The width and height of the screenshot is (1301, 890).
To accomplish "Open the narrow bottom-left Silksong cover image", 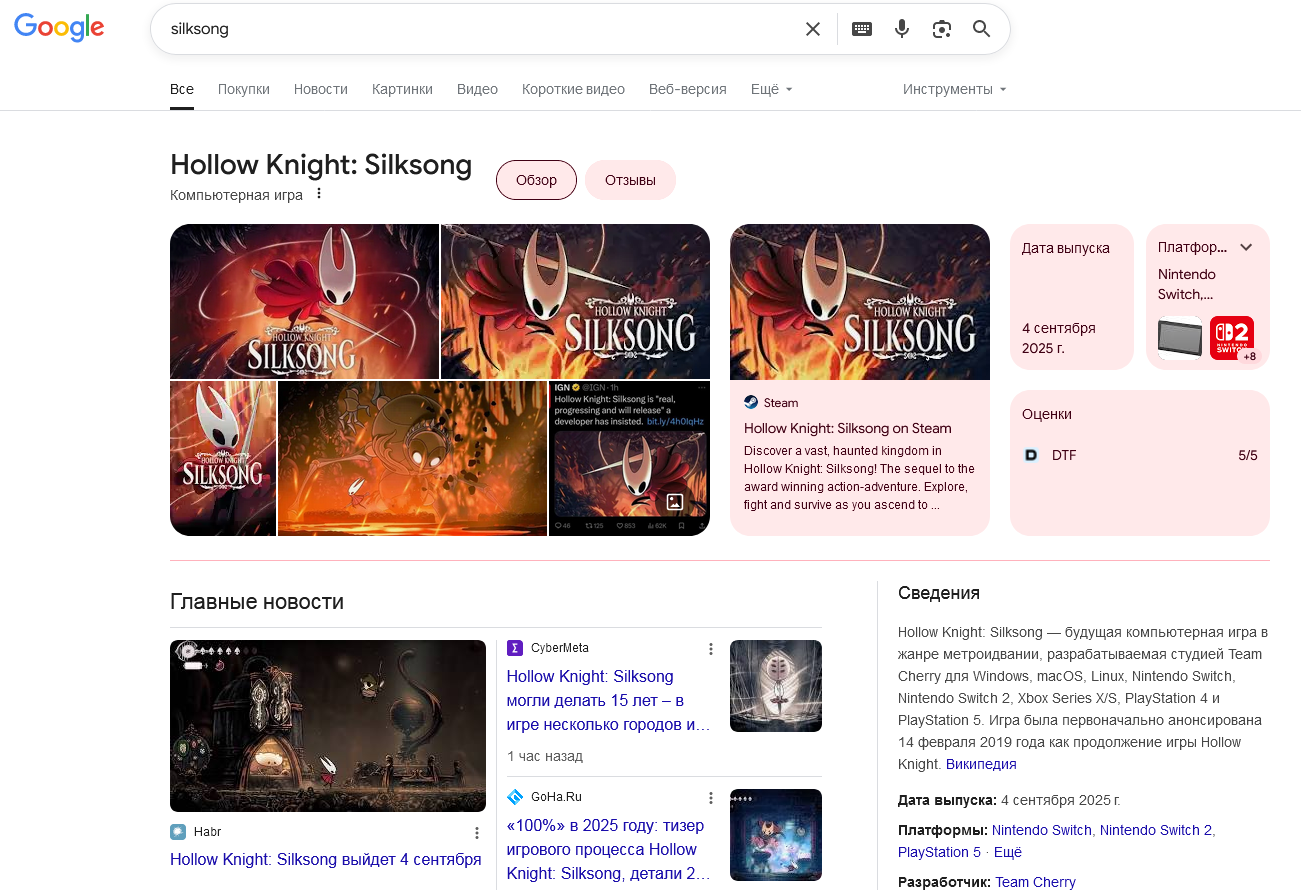I will (x=223, y=458).
